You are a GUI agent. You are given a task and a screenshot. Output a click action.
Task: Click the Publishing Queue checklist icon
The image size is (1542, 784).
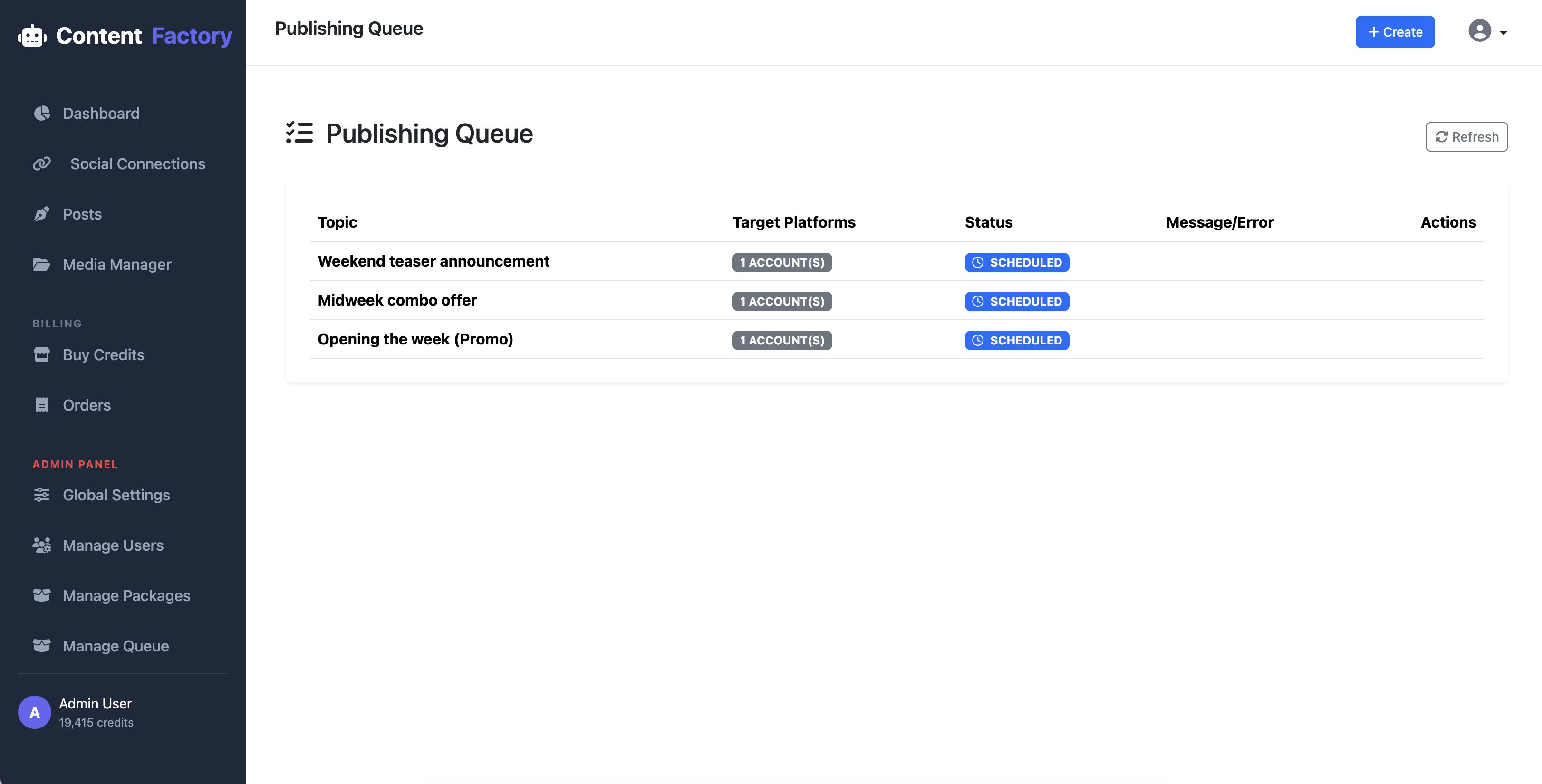299,133
